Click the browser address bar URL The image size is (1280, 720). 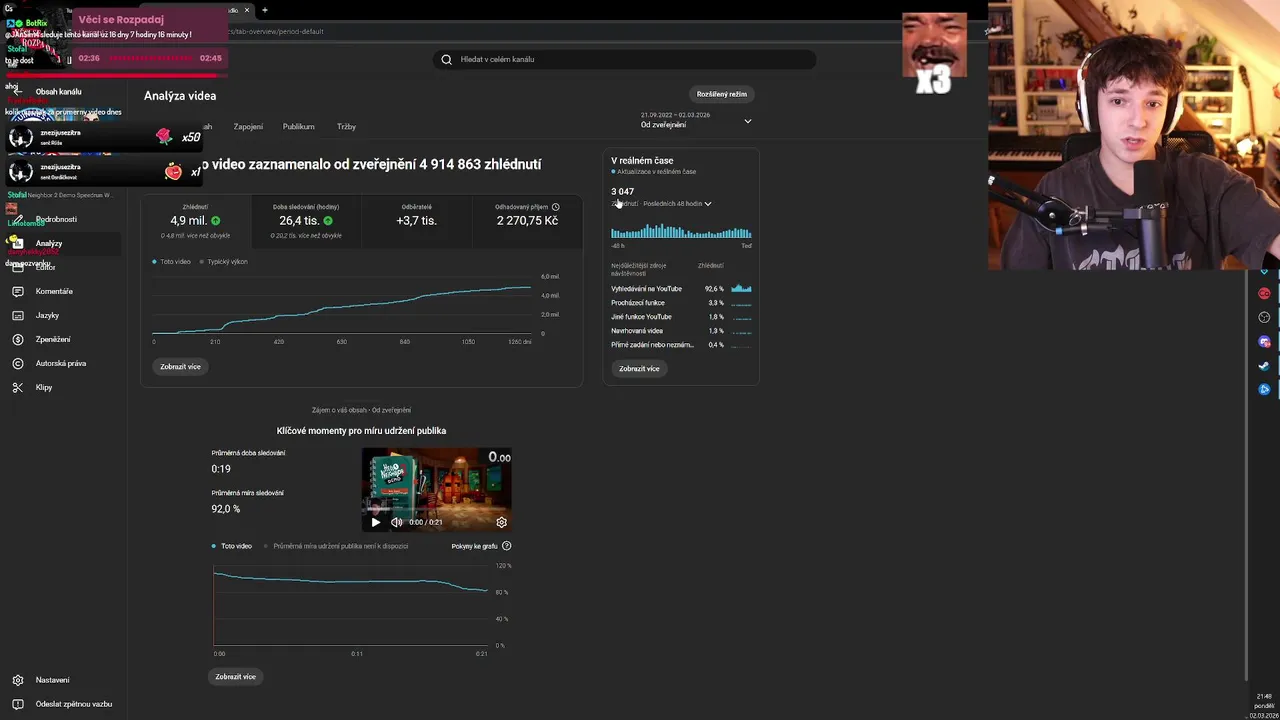point(277,31)
